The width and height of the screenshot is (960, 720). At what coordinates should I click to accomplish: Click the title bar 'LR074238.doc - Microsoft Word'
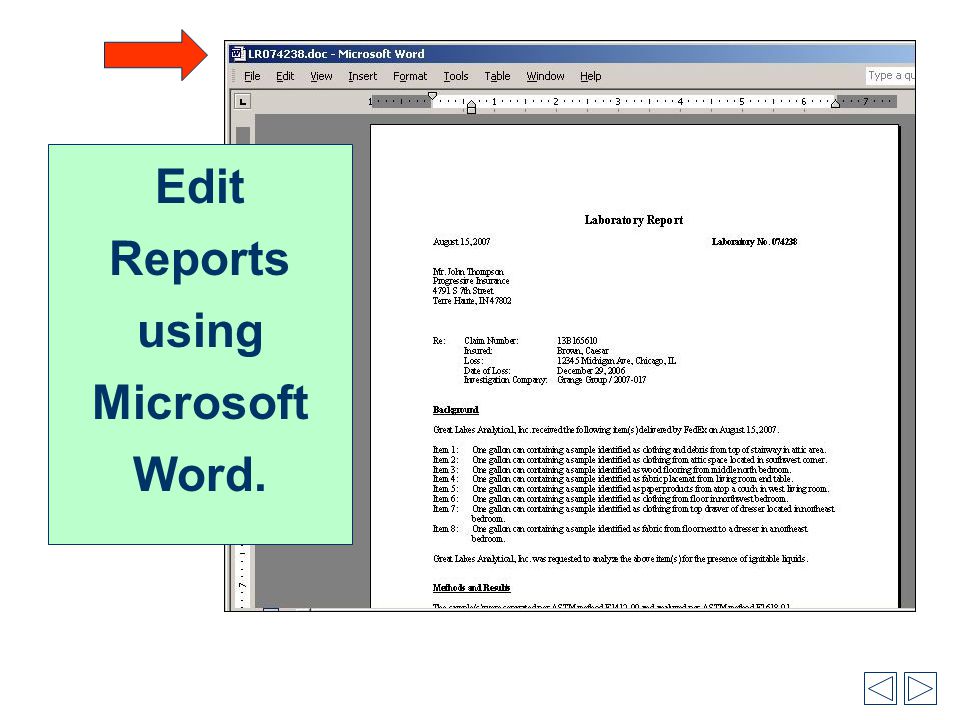(336, 54)
